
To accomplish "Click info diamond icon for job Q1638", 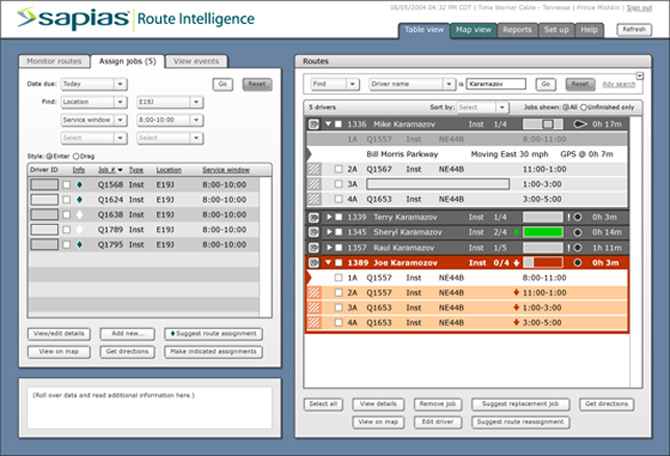I will [79, 215].
